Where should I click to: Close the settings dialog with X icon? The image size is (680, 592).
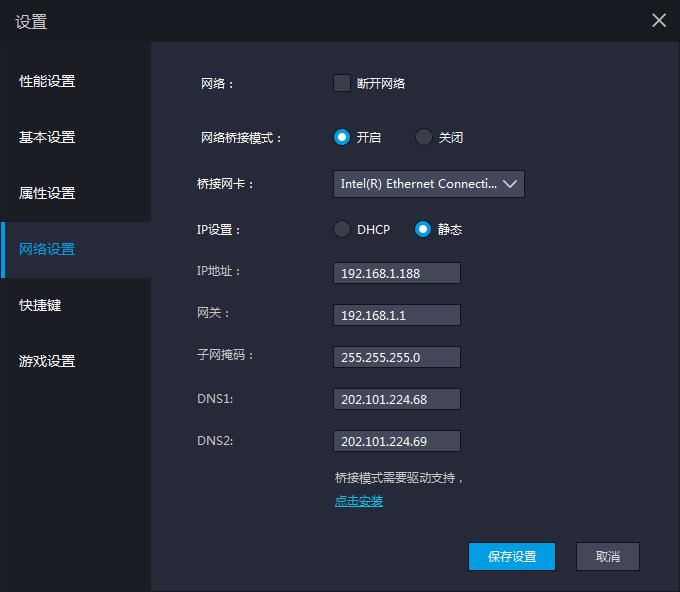[658, 21]
